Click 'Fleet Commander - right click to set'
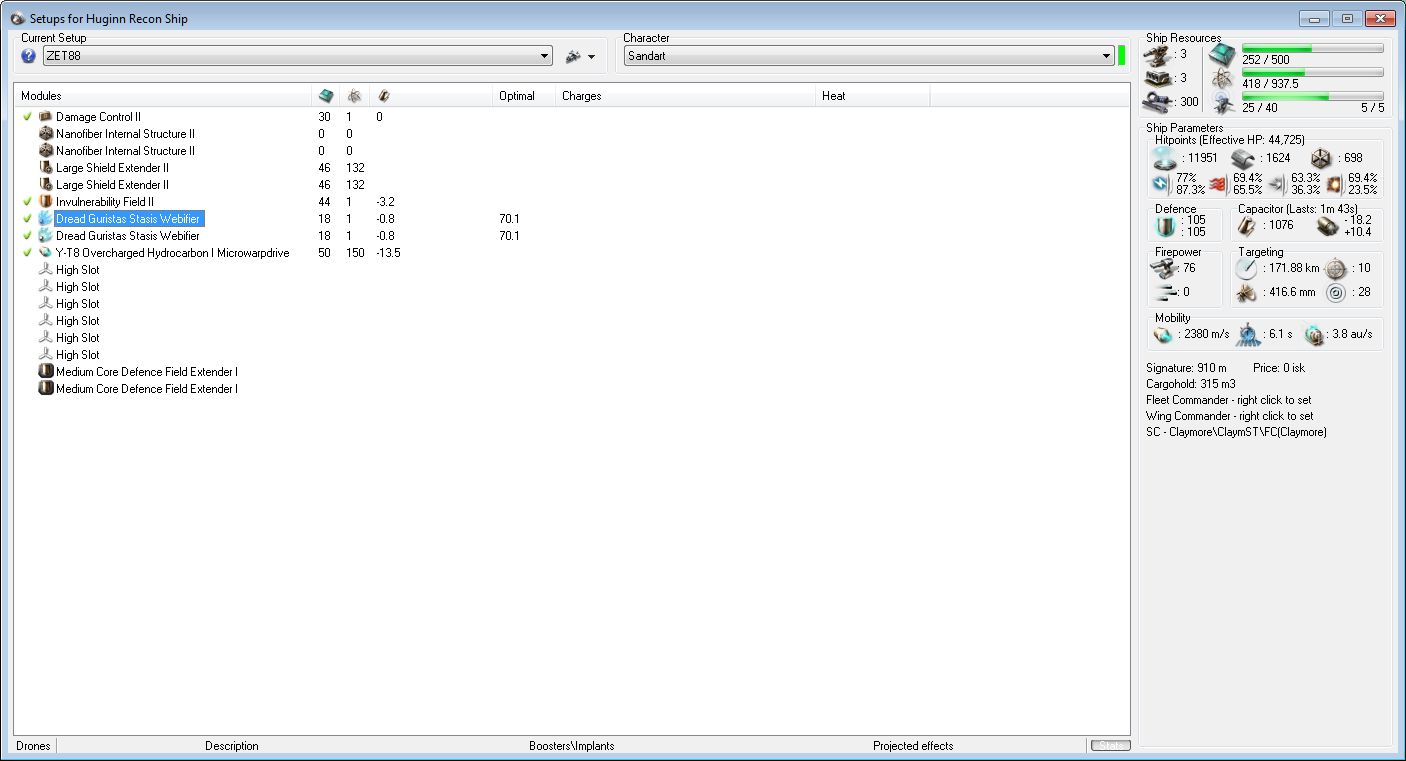Screen dimensions: 1406x761 tap(1229, 400)
